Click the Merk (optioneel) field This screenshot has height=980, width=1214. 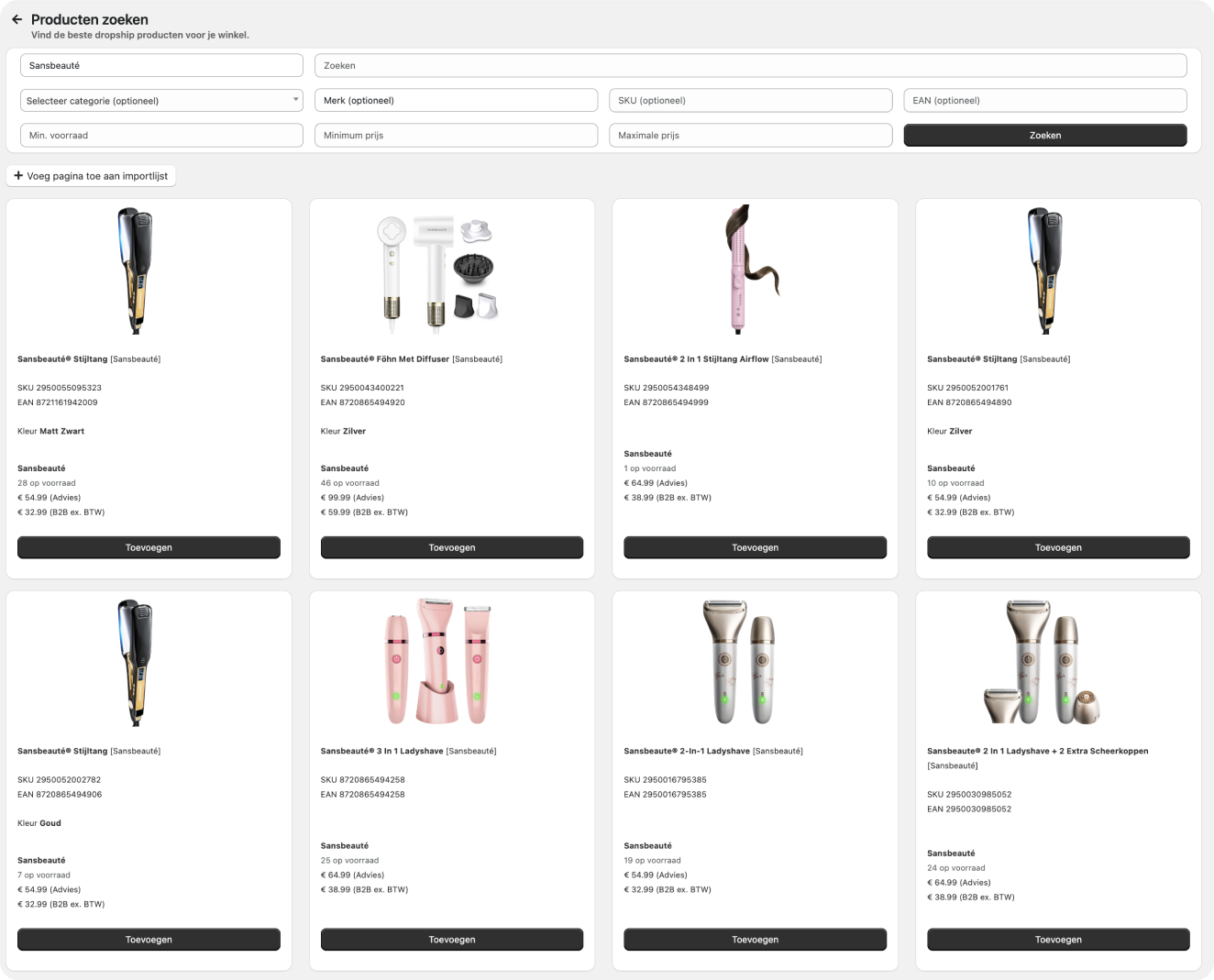[x=456, y=101]
